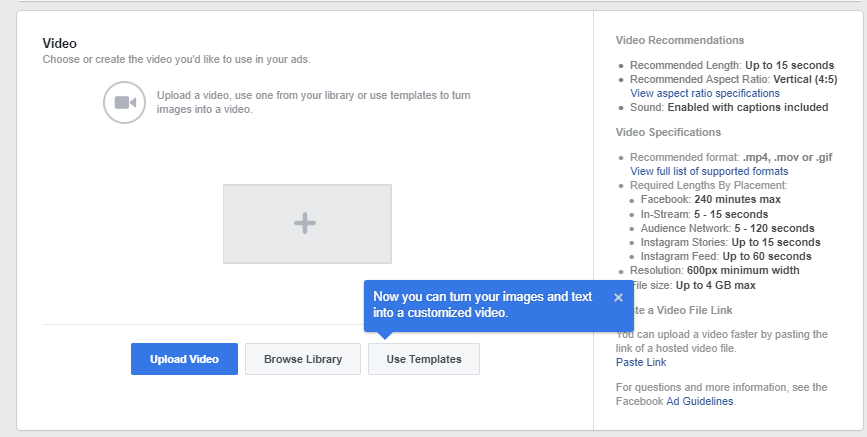867x437 pixels.
Task: Select the Video Specifications heading
Action: (668, 132)
